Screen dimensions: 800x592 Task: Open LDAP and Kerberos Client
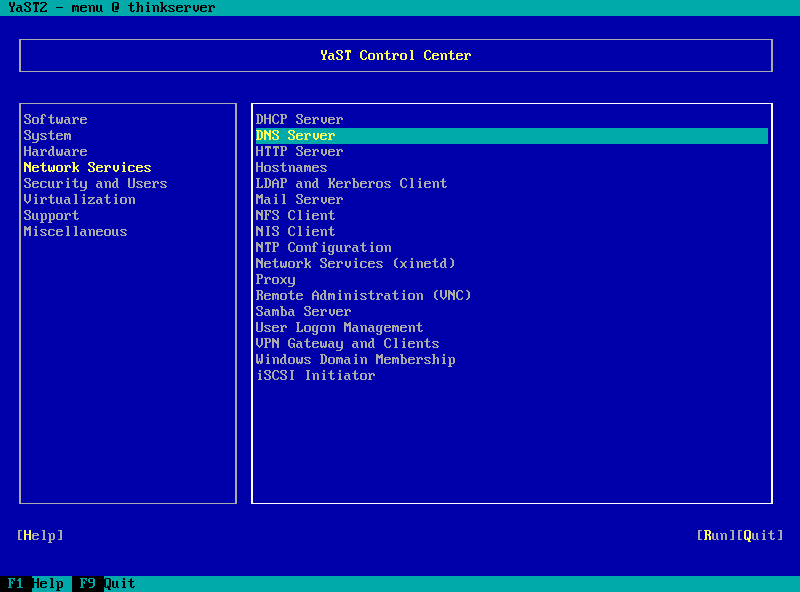(x=351, y=183)
